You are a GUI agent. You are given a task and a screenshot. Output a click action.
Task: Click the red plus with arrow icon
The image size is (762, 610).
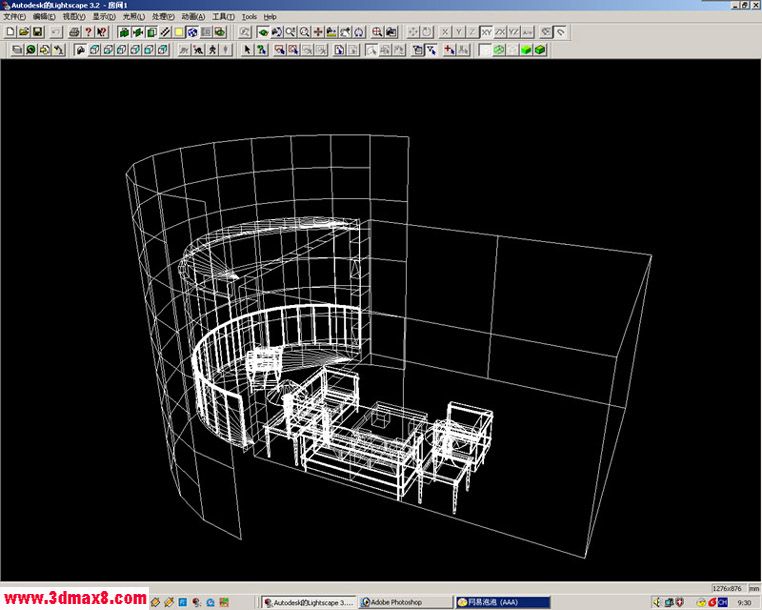click(450, 50)
